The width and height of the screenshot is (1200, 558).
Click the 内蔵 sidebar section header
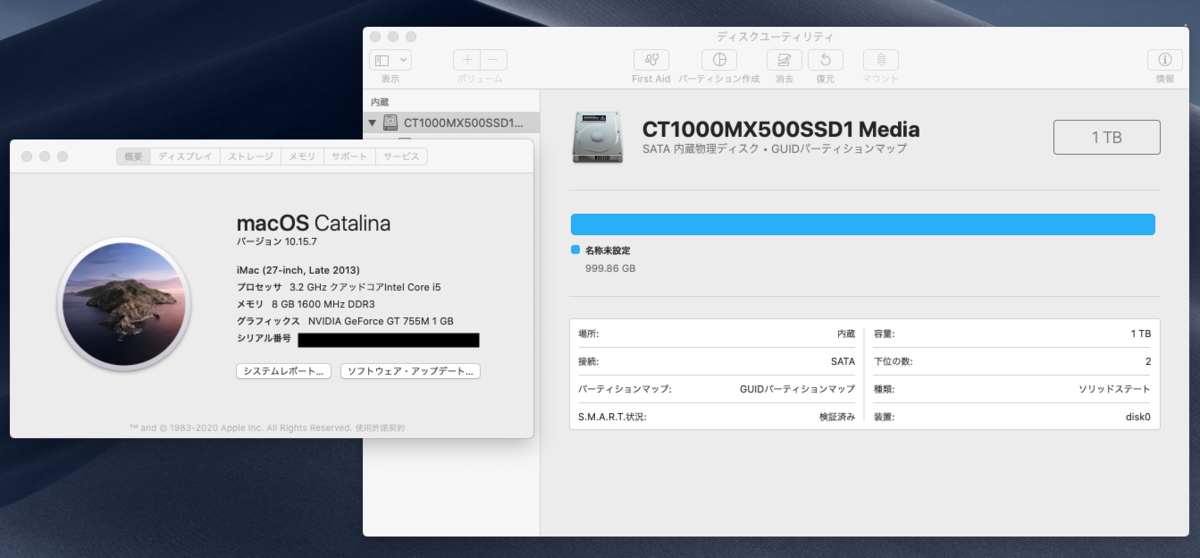[x=380, y=102]
